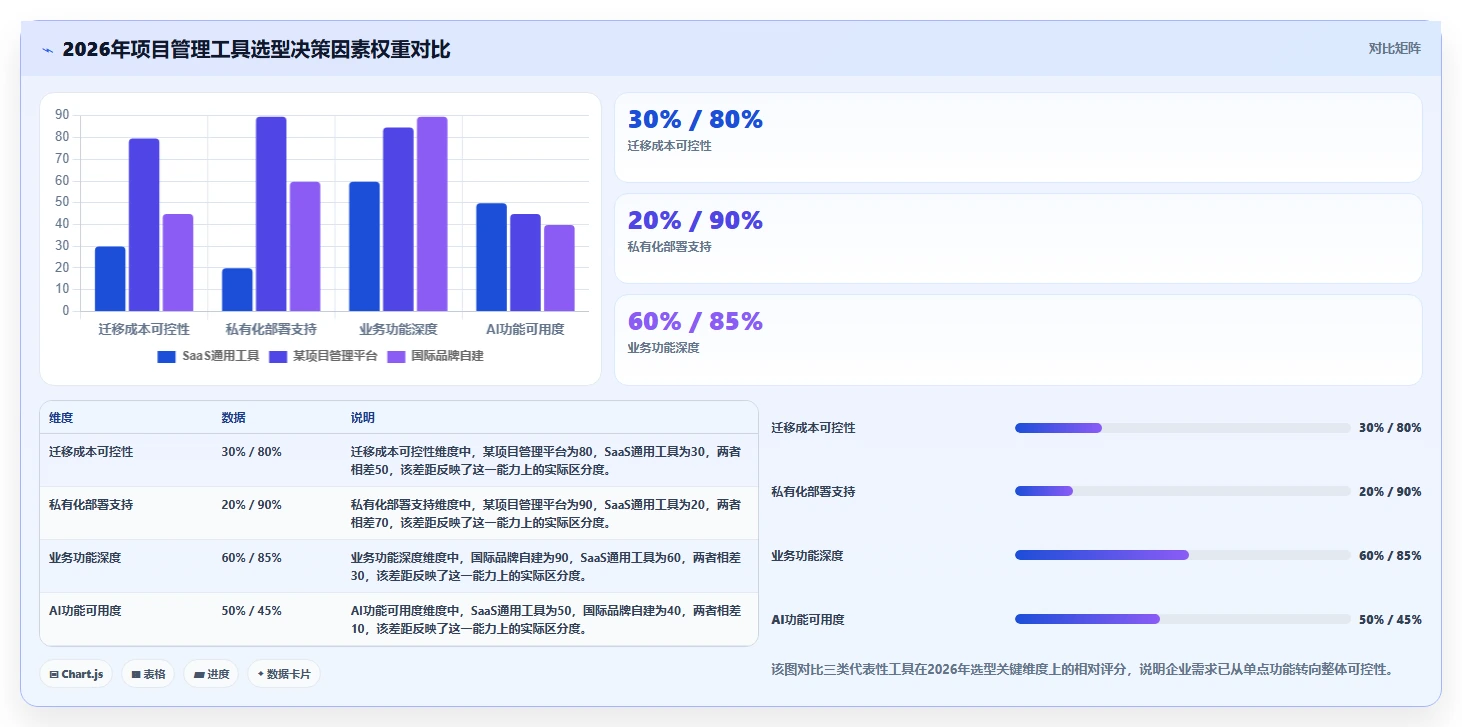Click the 维度 table column header
This screenshot has height=727, width=1462.
(x=61, y=417)
